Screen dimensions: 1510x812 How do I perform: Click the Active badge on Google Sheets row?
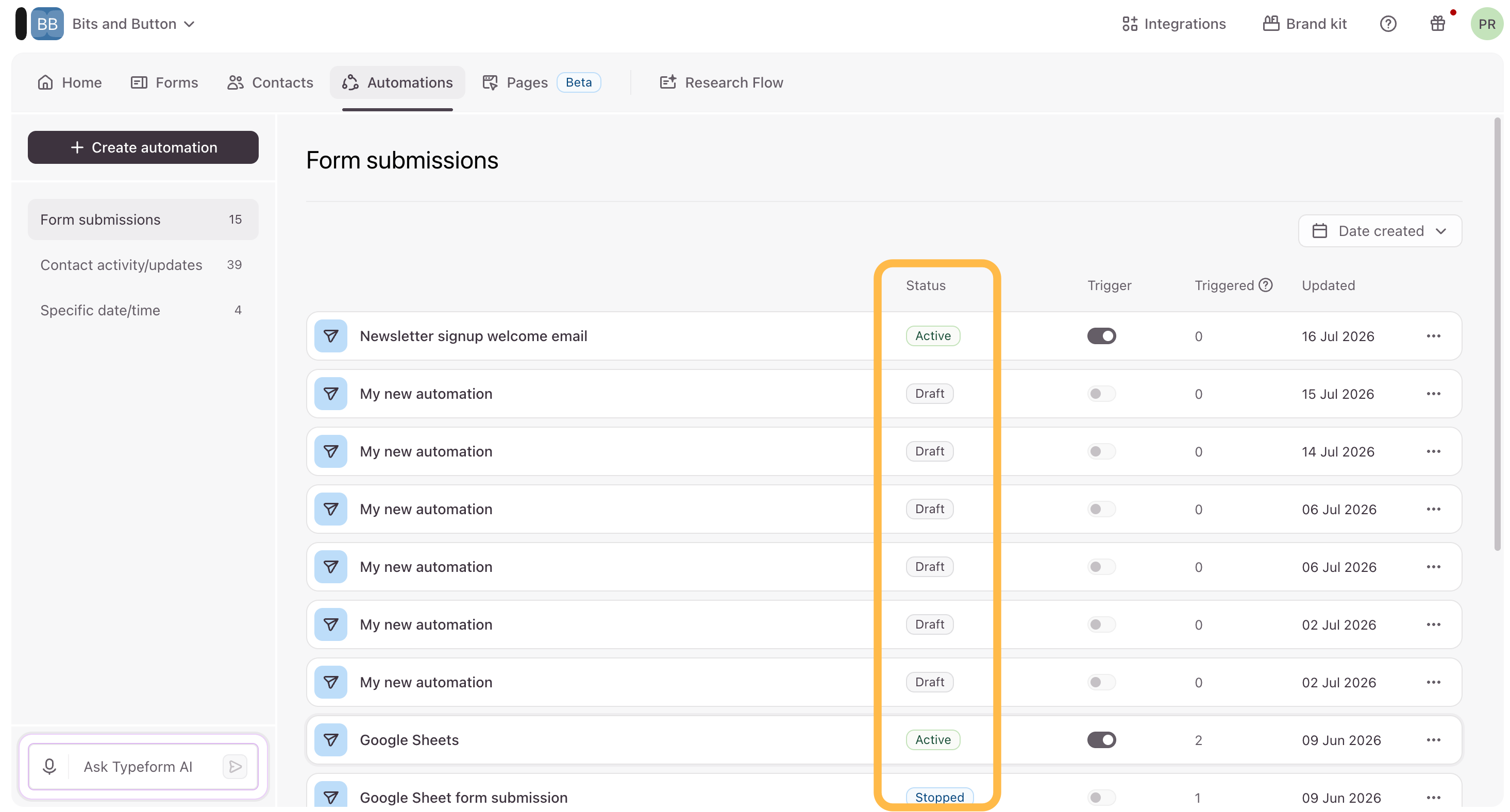tap(933, 740)
